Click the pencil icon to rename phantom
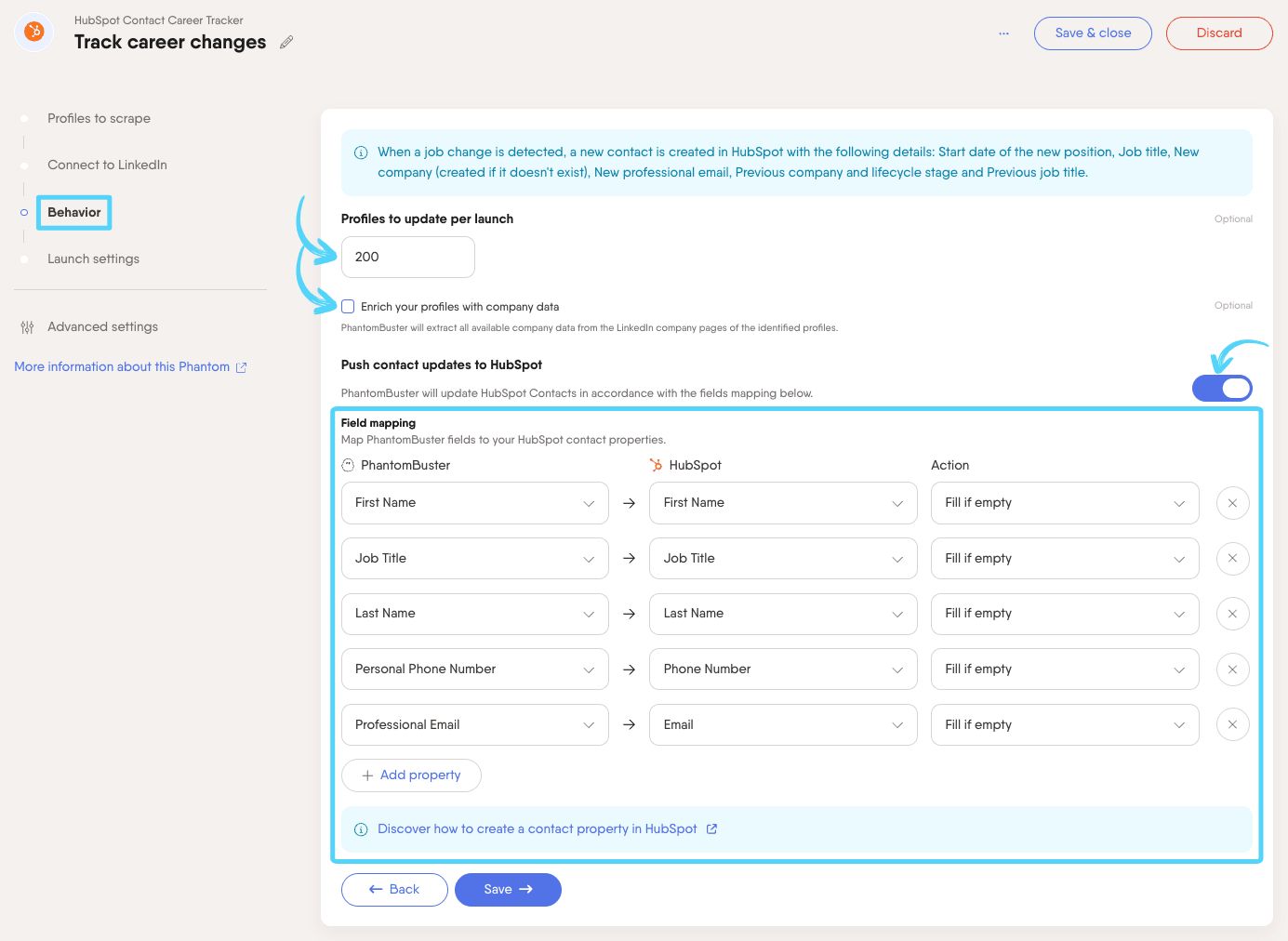 click(x=286, y=42)
